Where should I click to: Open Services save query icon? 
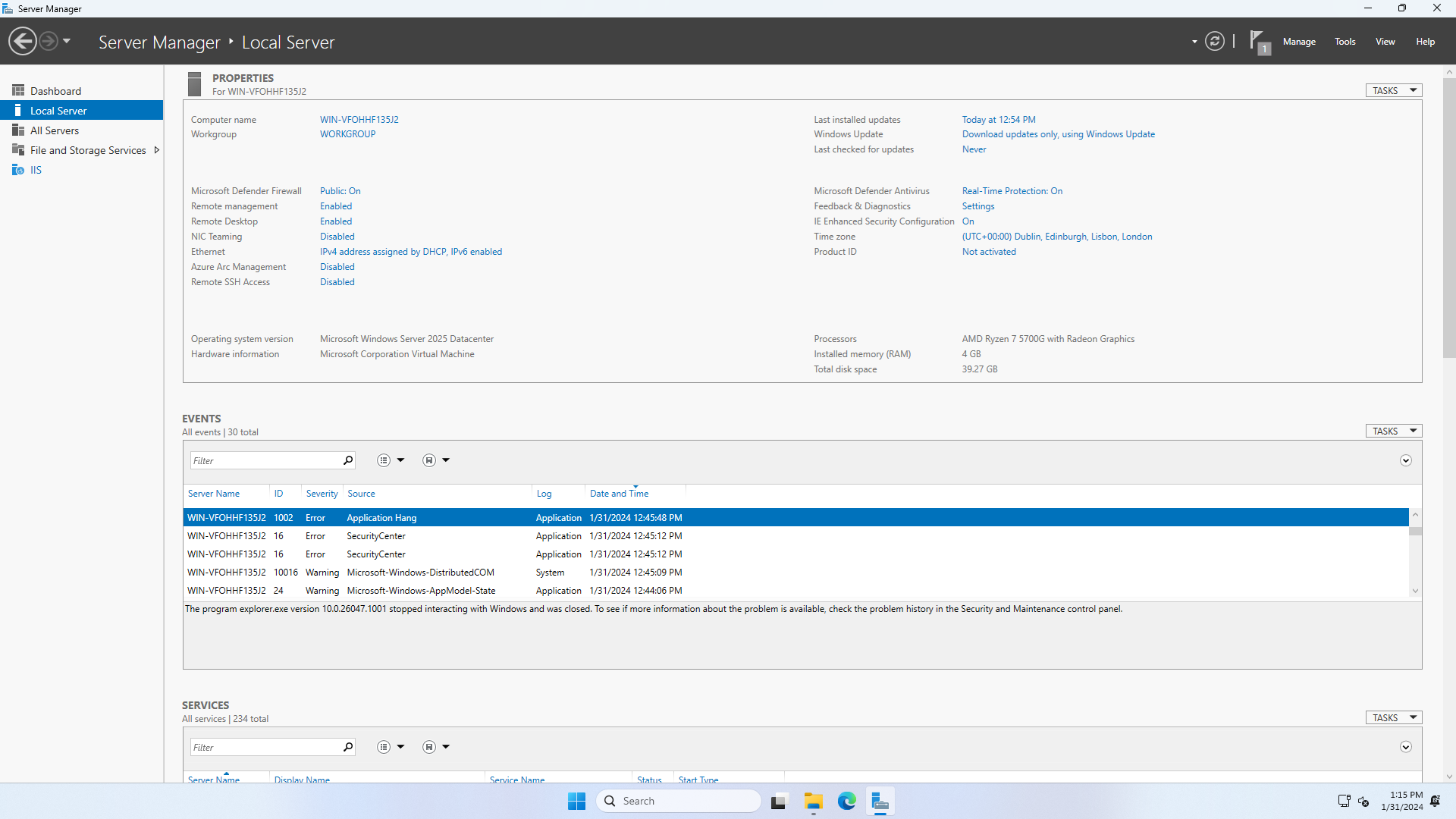(x=430, y=747)
